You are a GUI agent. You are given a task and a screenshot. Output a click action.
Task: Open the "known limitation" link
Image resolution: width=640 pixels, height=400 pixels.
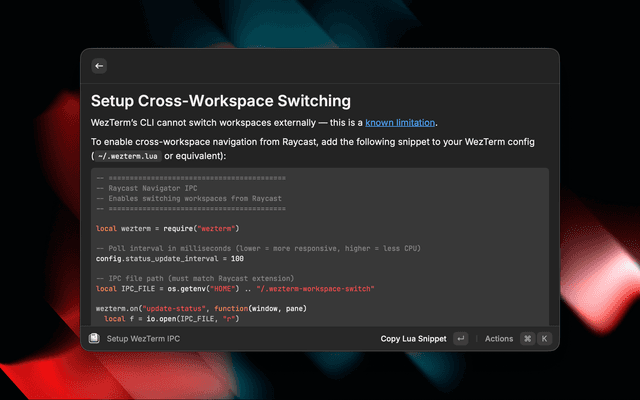click(400, 123)
